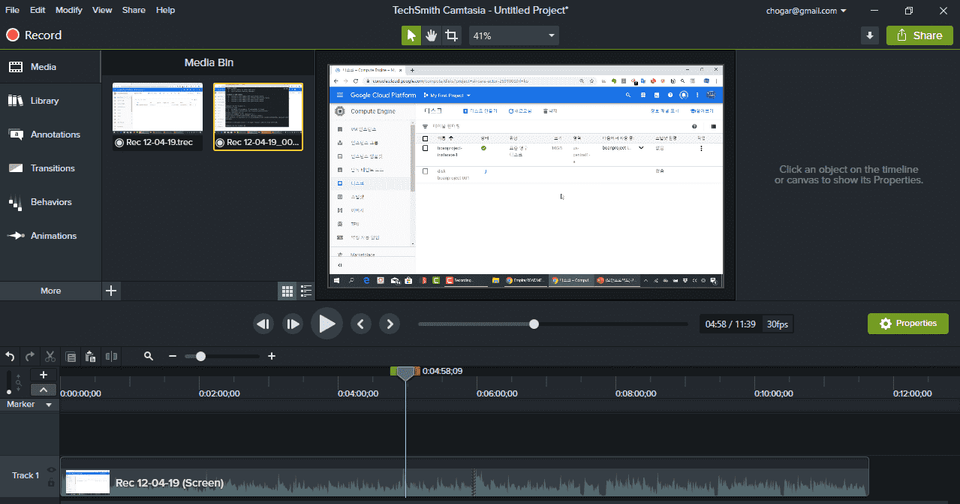Viewport: 960px width, 504px height.
Task: Undo the last action
Action: coord(10,356)
